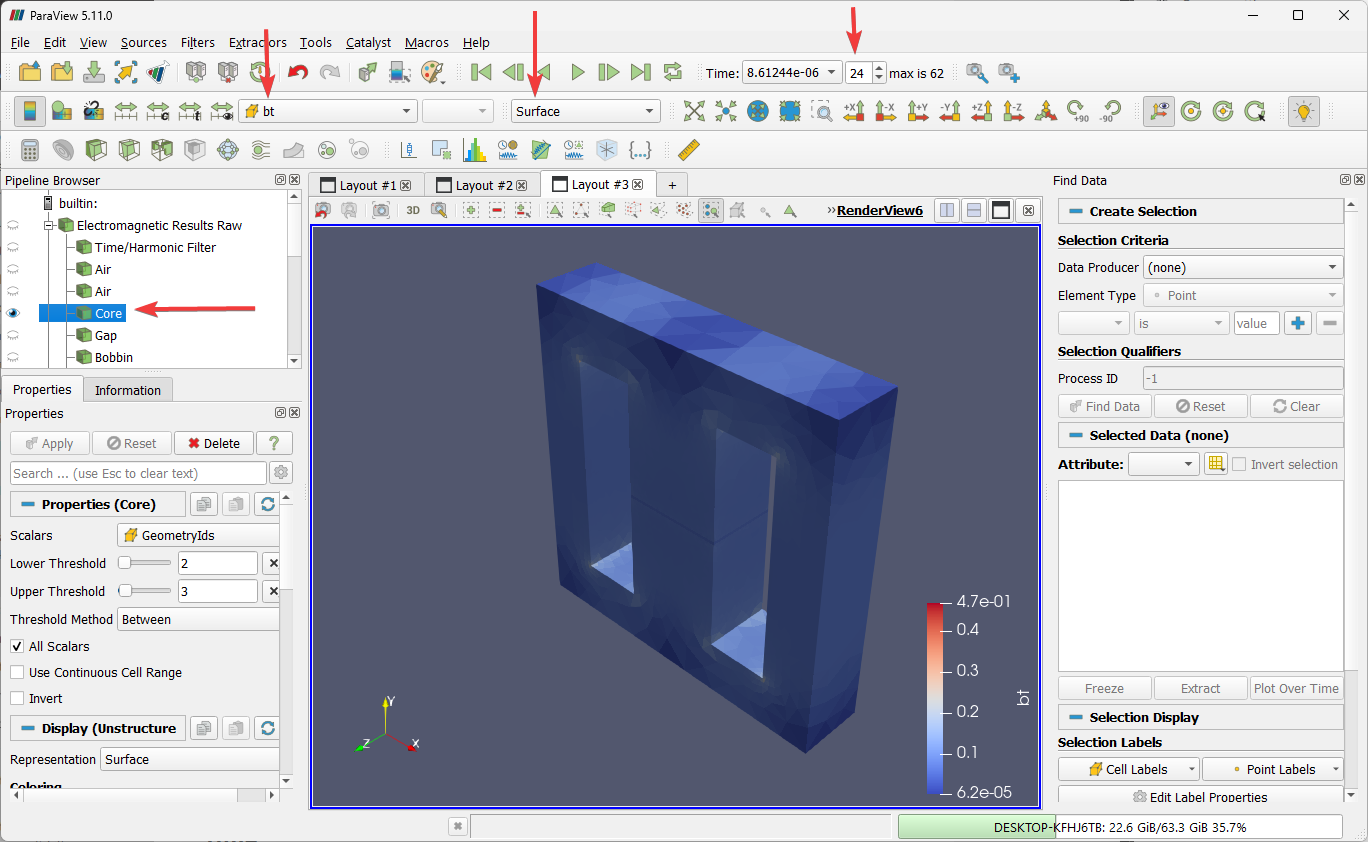Click the properties search field
Viewport: 1368px width, 842px height.
coord(138,473)
